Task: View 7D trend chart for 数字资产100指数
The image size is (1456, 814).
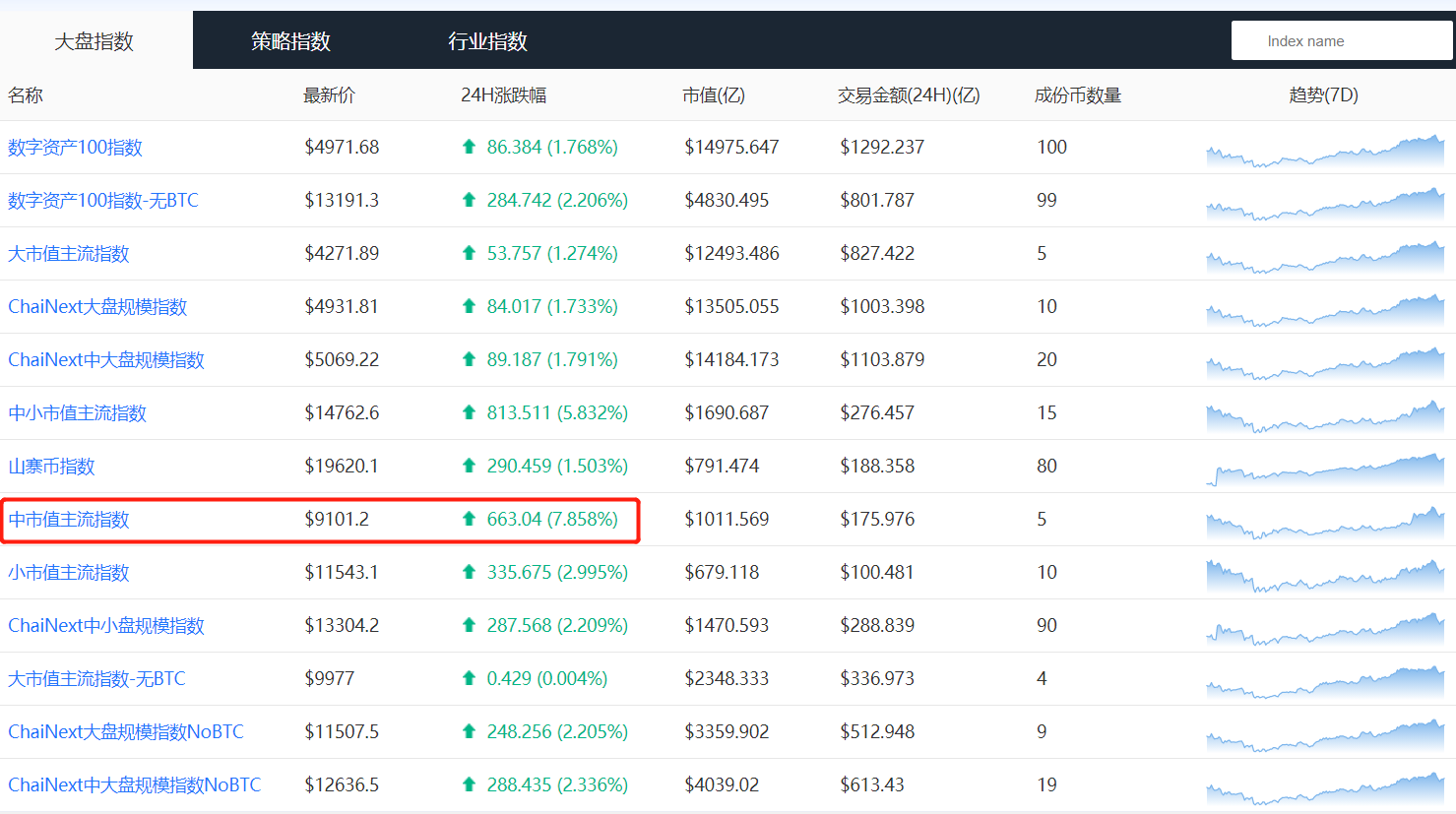Action: coord(1325,151)
